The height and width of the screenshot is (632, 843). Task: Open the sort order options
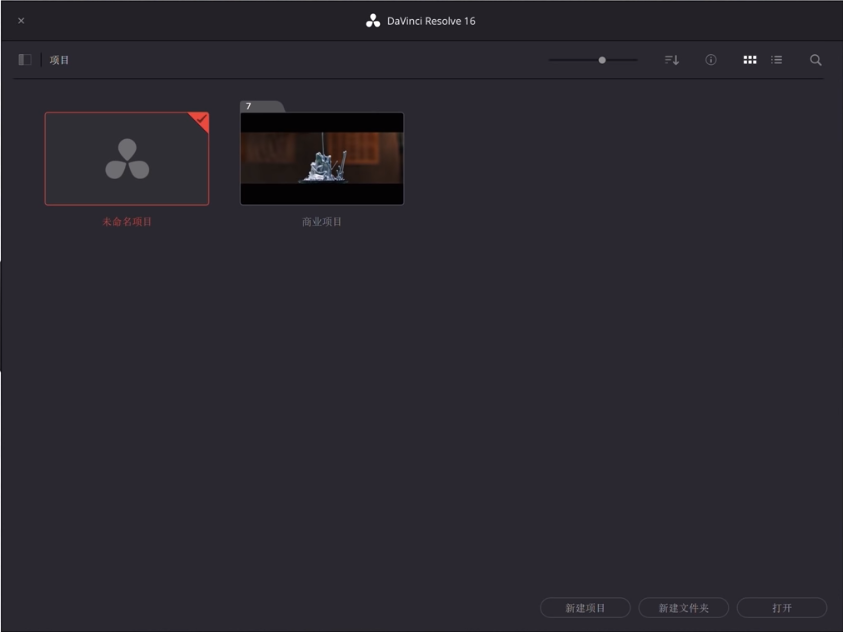[x=671, y=60]
